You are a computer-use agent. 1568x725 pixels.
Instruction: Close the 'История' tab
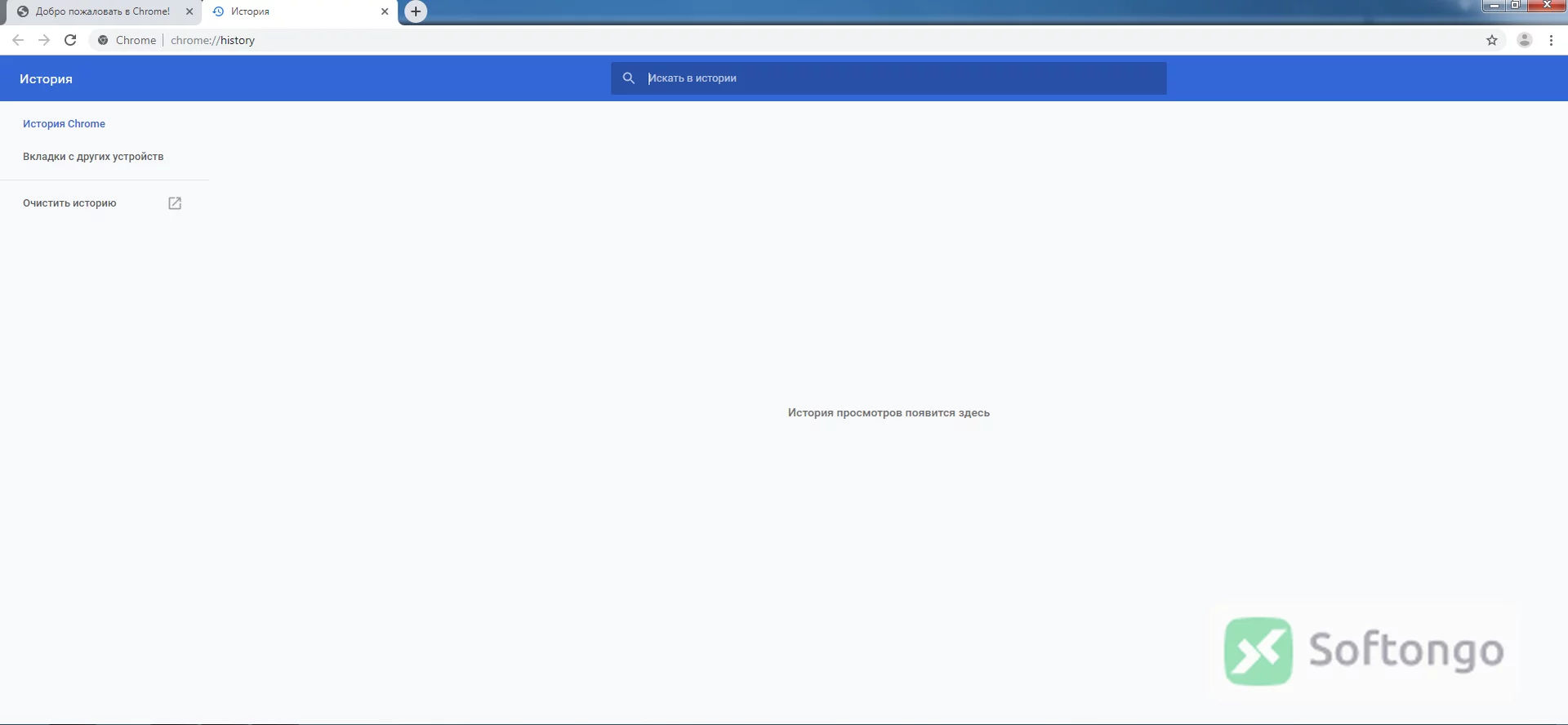coord(385,11)
